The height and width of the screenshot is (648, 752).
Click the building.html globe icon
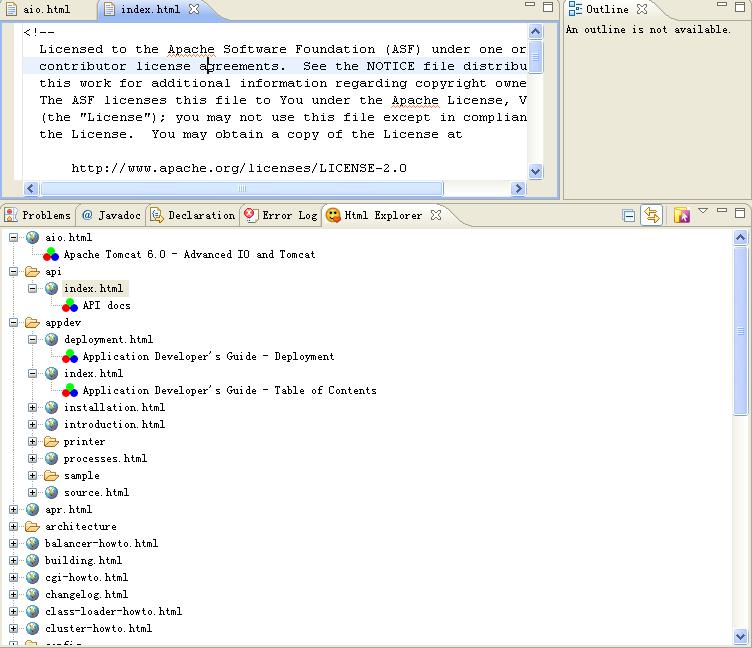click(x=32, y=560)
